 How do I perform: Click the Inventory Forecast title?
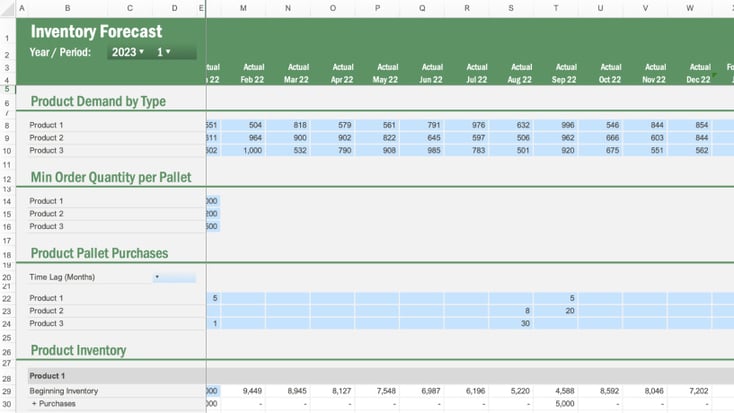coord(96,32)
